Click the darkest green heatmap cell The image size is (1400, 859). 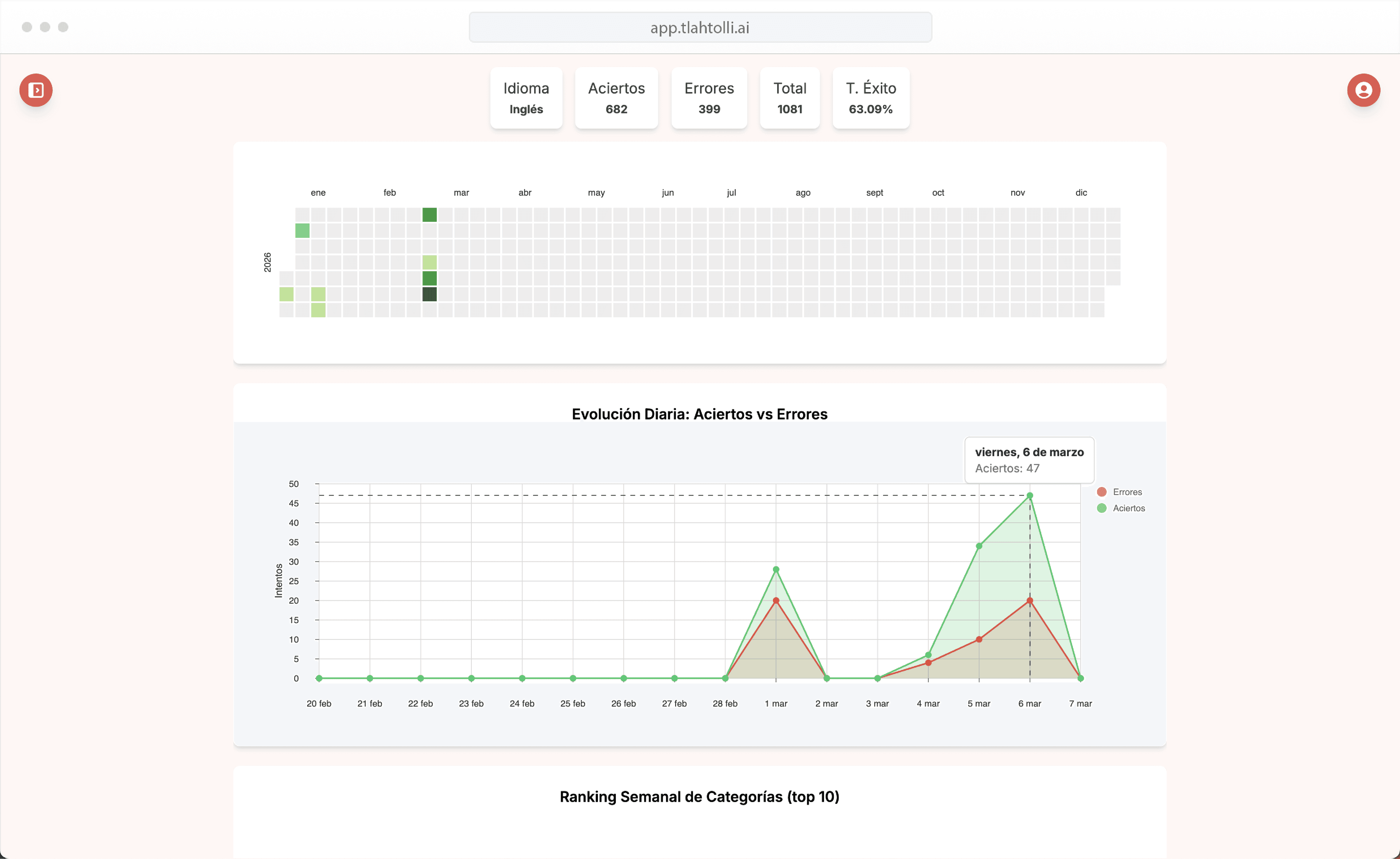coord(429,294)
